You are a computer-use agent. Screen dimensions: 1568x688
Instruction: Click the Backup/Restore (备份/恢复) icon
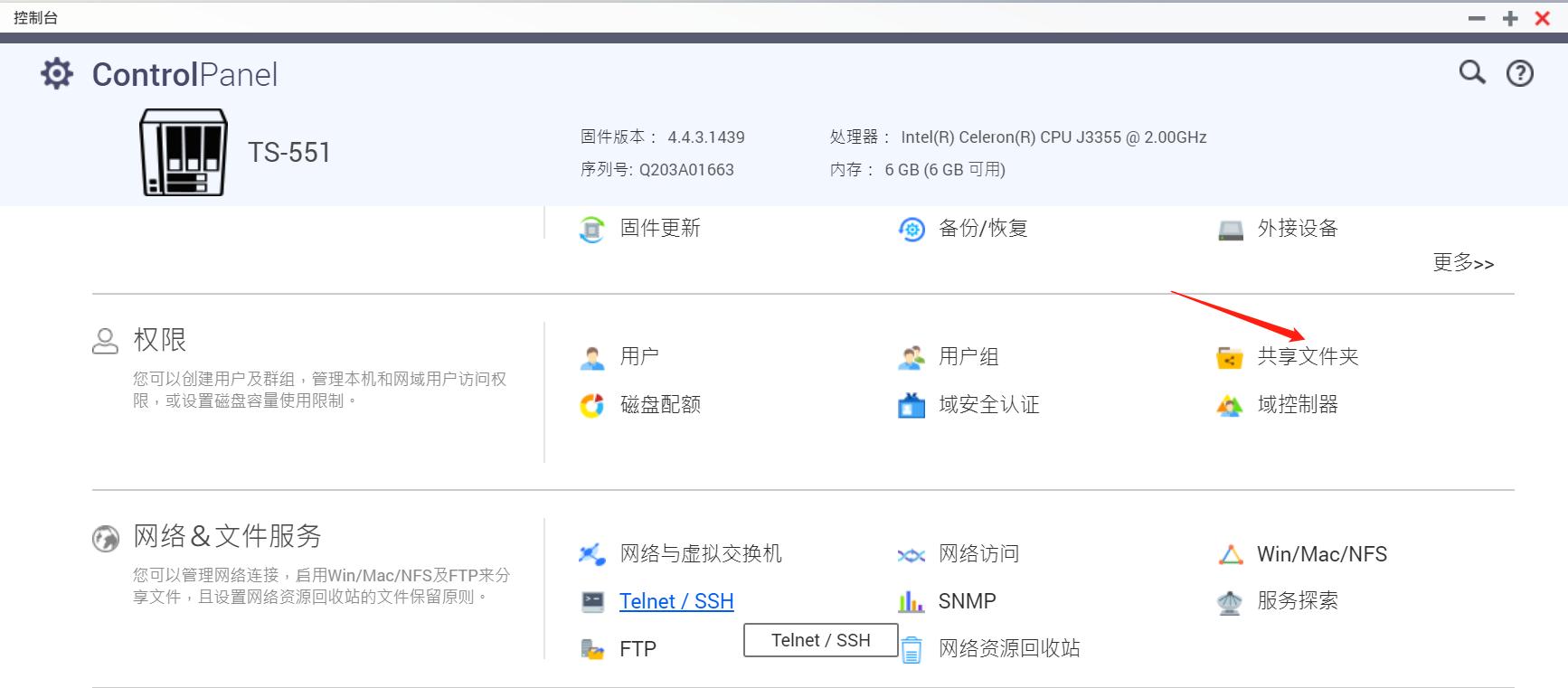pyautogui.click(x=912, y=230)
